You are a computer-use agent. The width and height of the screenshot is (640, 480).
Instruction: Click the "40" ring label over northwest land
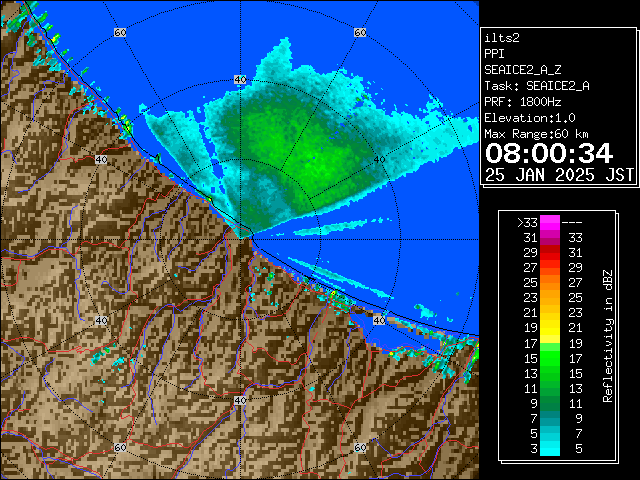pyautogui.click(x=101, y=160)
